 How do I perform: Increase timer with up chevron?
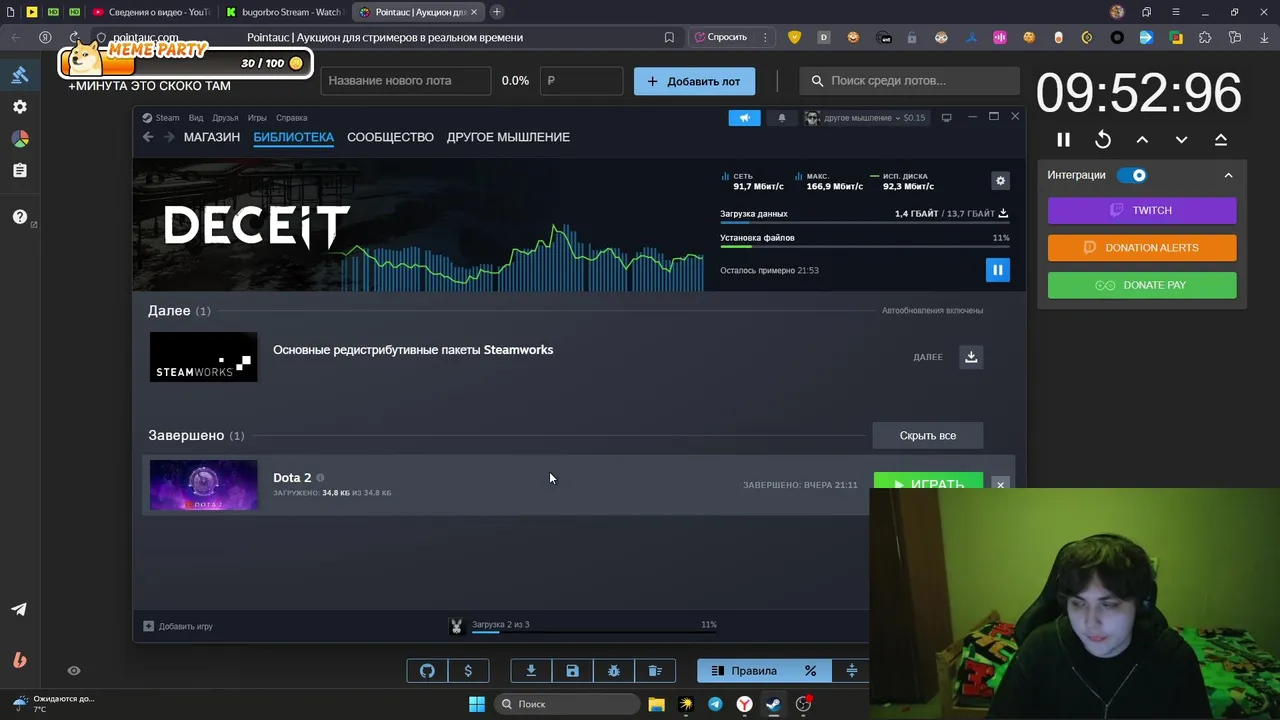(x=1142, y=140)
